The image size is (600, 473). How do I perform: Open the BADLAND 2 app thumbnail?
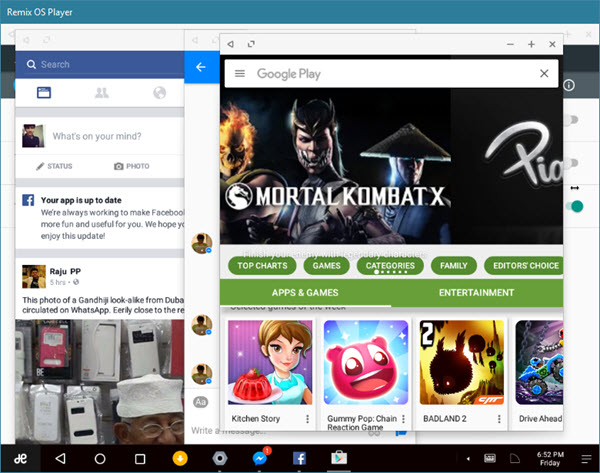pos(462,362)
